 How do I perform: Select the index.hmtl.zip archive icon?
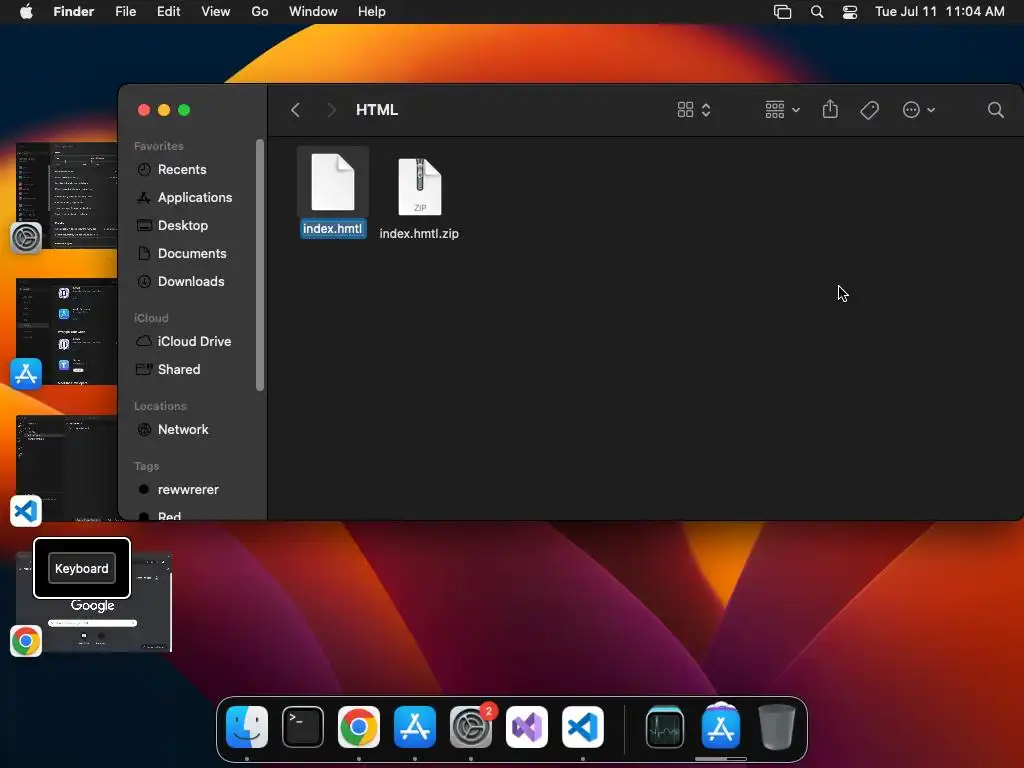pos(420,186)
